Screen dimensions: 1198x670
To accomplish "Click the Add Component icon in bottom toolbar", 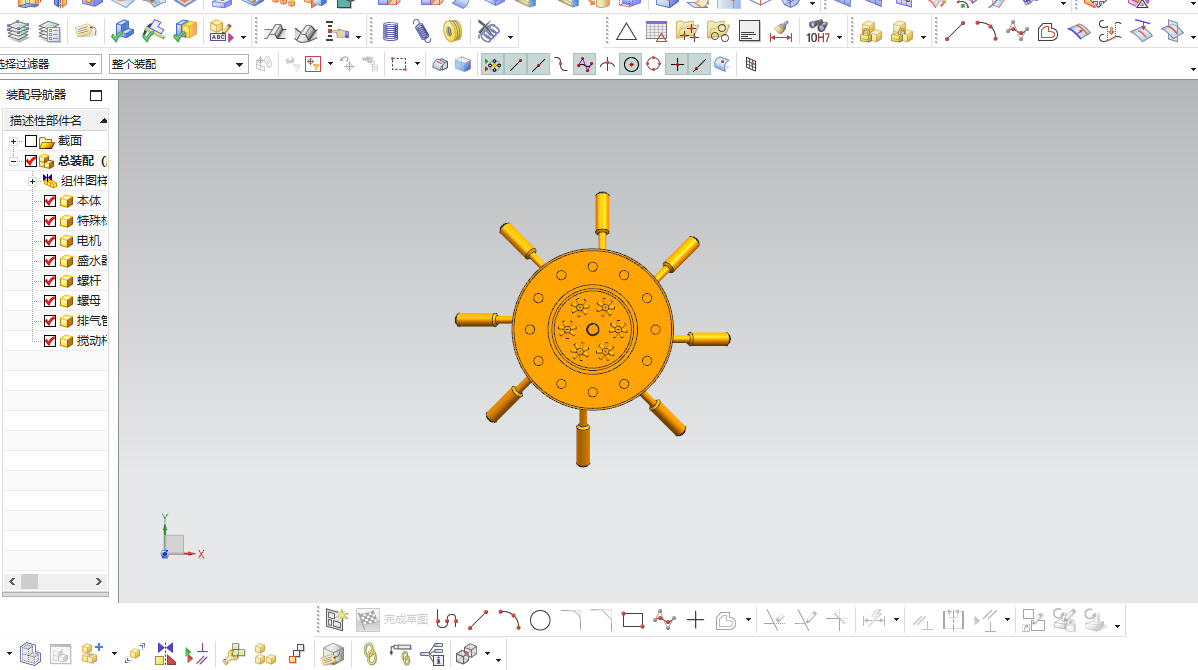I will click(92, 654).
